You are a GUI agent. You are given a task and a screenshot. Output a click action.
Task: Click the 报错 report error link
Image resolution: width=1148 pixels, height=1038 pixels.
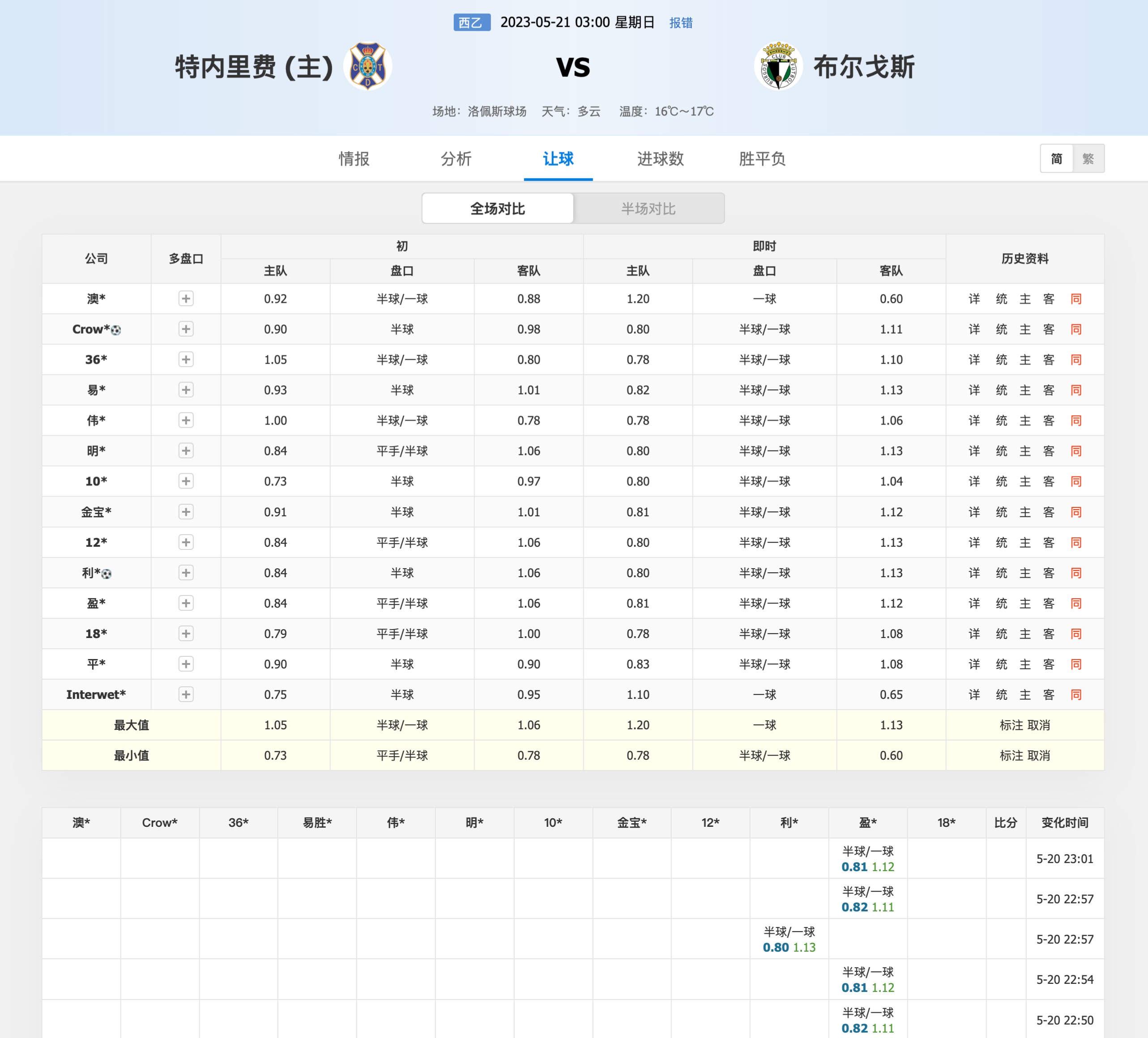click(x=680, y=23)
